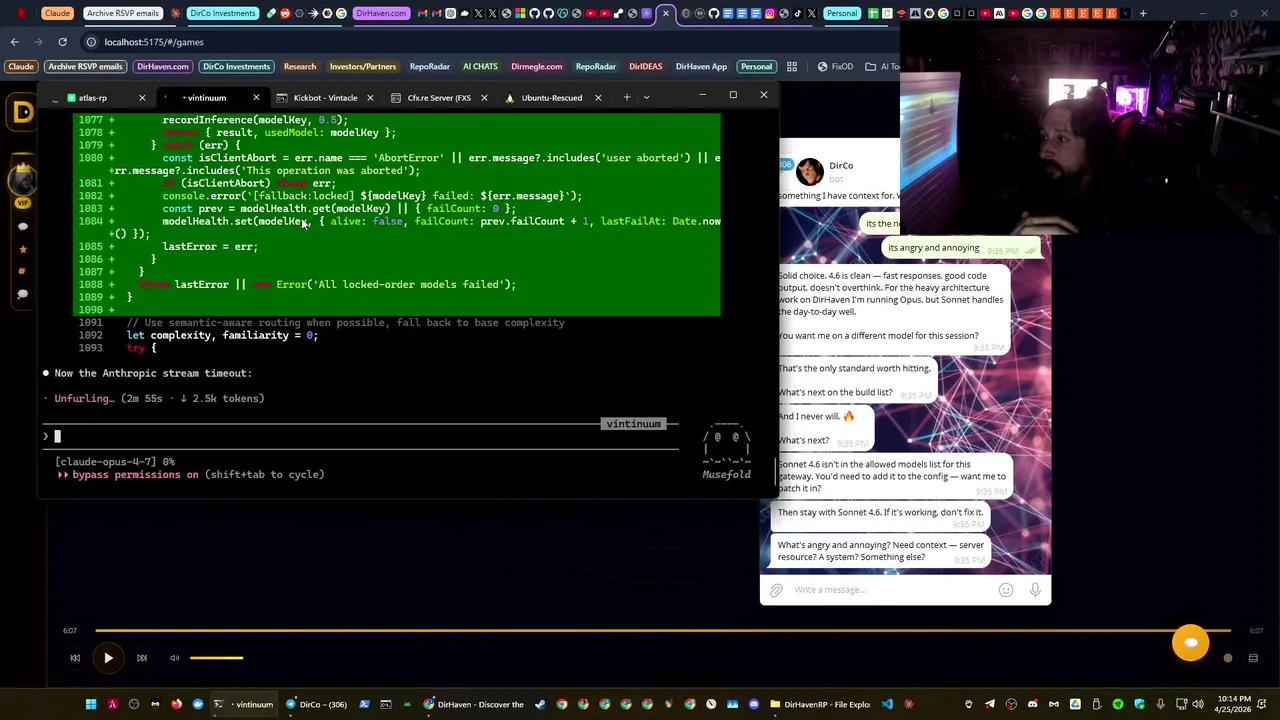
Task: Click the [claude-opus-4-7] status text
Action: click(106, 462)
